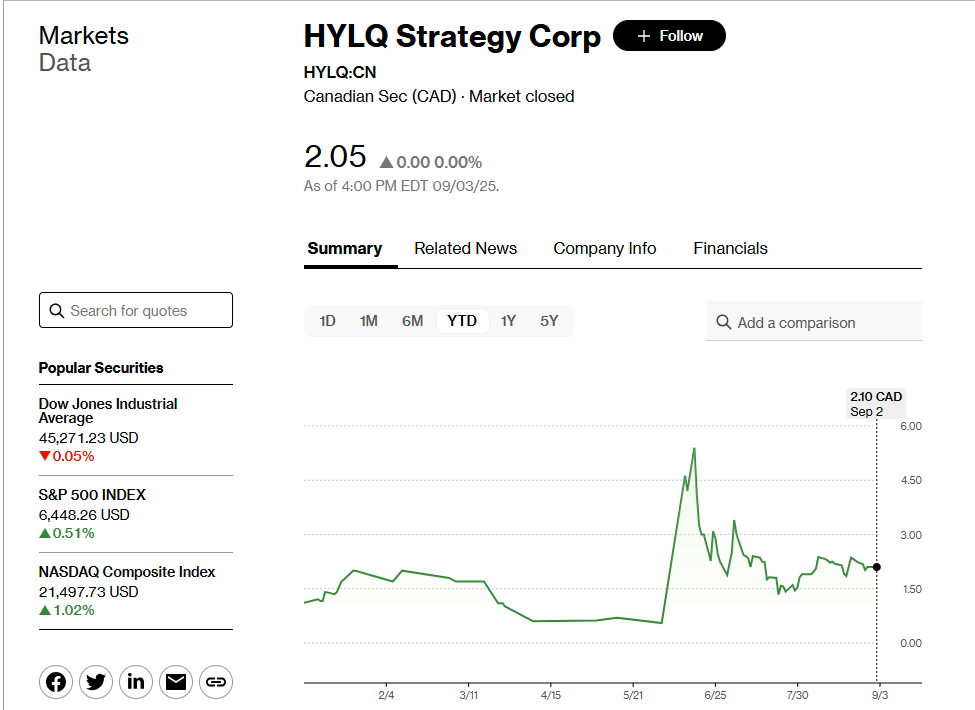
Task: Click the 2/4 date axis label
Action: pyautogui.click(x=386, y=695)
